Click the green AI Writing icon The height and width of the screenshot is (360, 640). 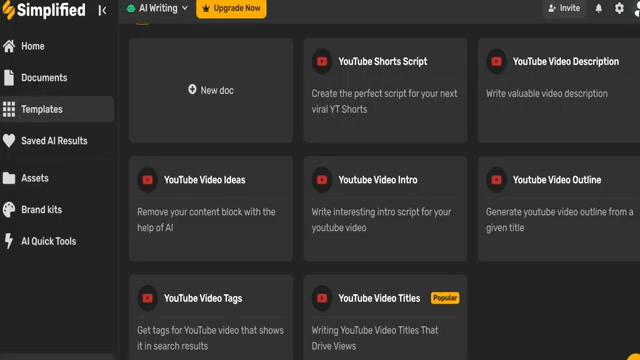coord(131,9)
